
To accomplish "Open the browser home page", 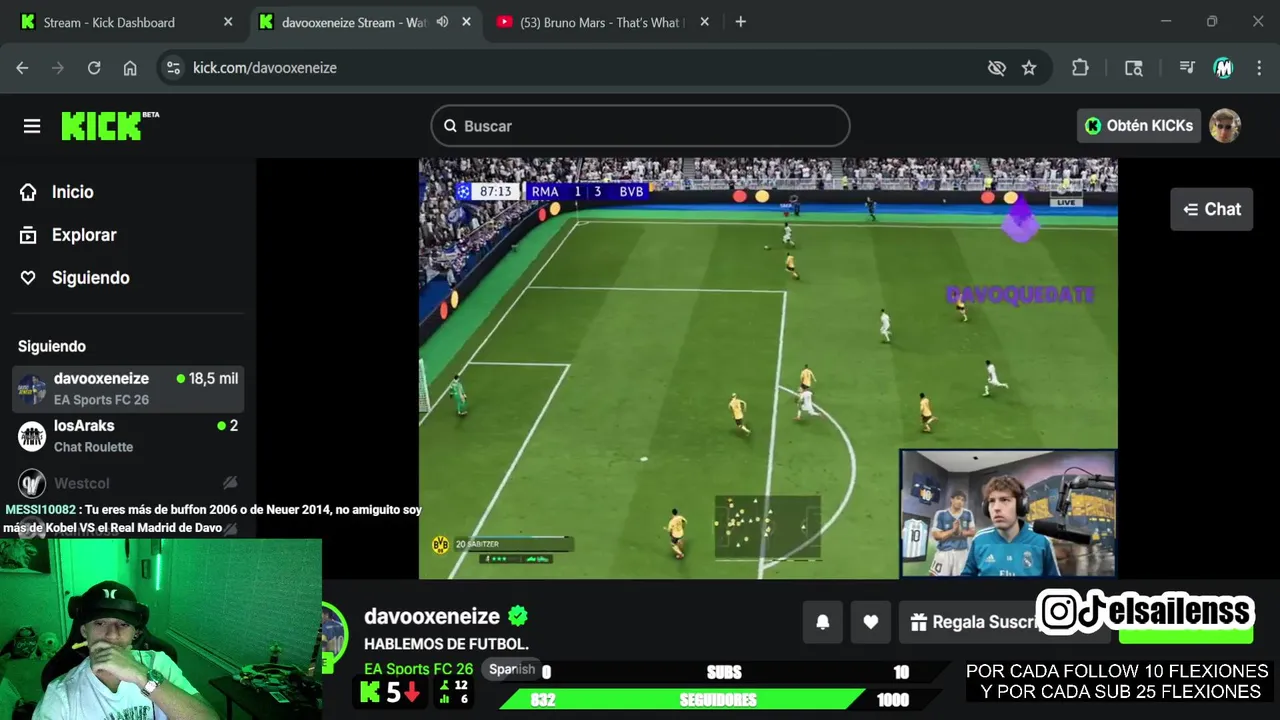I will coord(130,68).
